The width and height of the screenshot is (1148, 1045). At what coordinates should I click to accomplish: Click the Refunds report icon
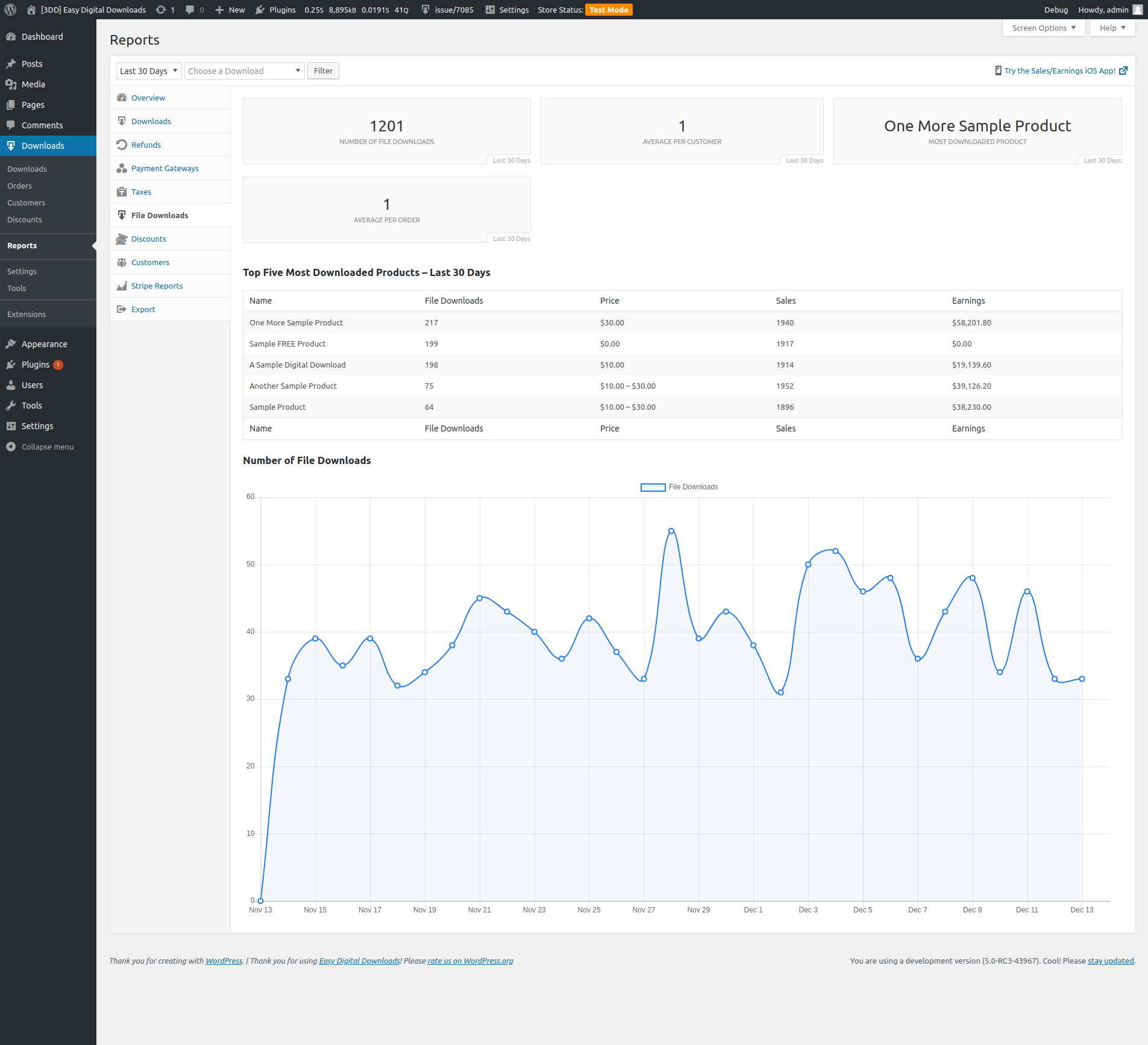(x=122, y=145)
